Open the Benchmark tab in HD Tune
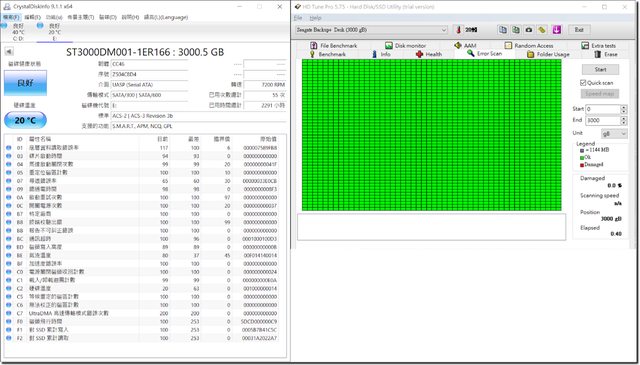Viewport: 640px width, 365px height. tap(328, 54)
